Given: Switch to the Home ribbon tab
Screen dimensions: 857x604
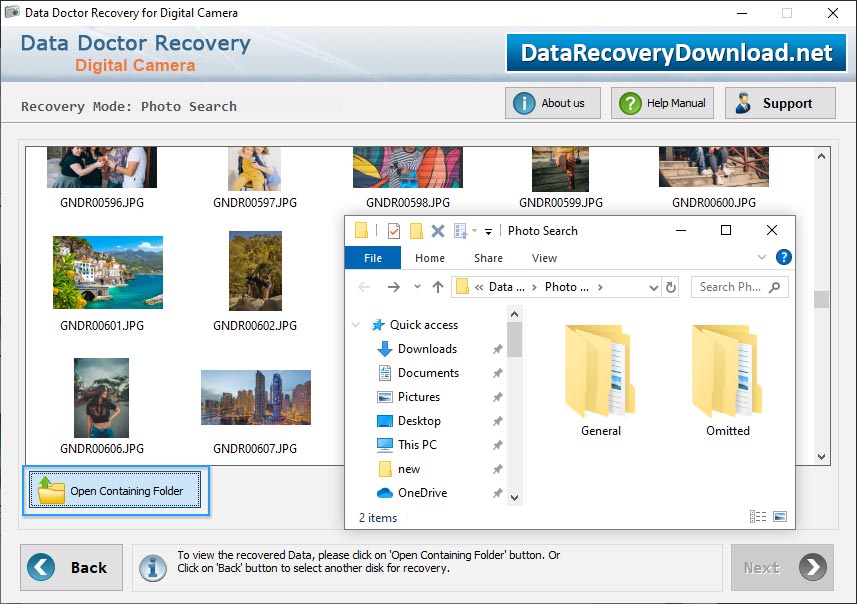Looking at the screenshot, I should click(430, 258).
